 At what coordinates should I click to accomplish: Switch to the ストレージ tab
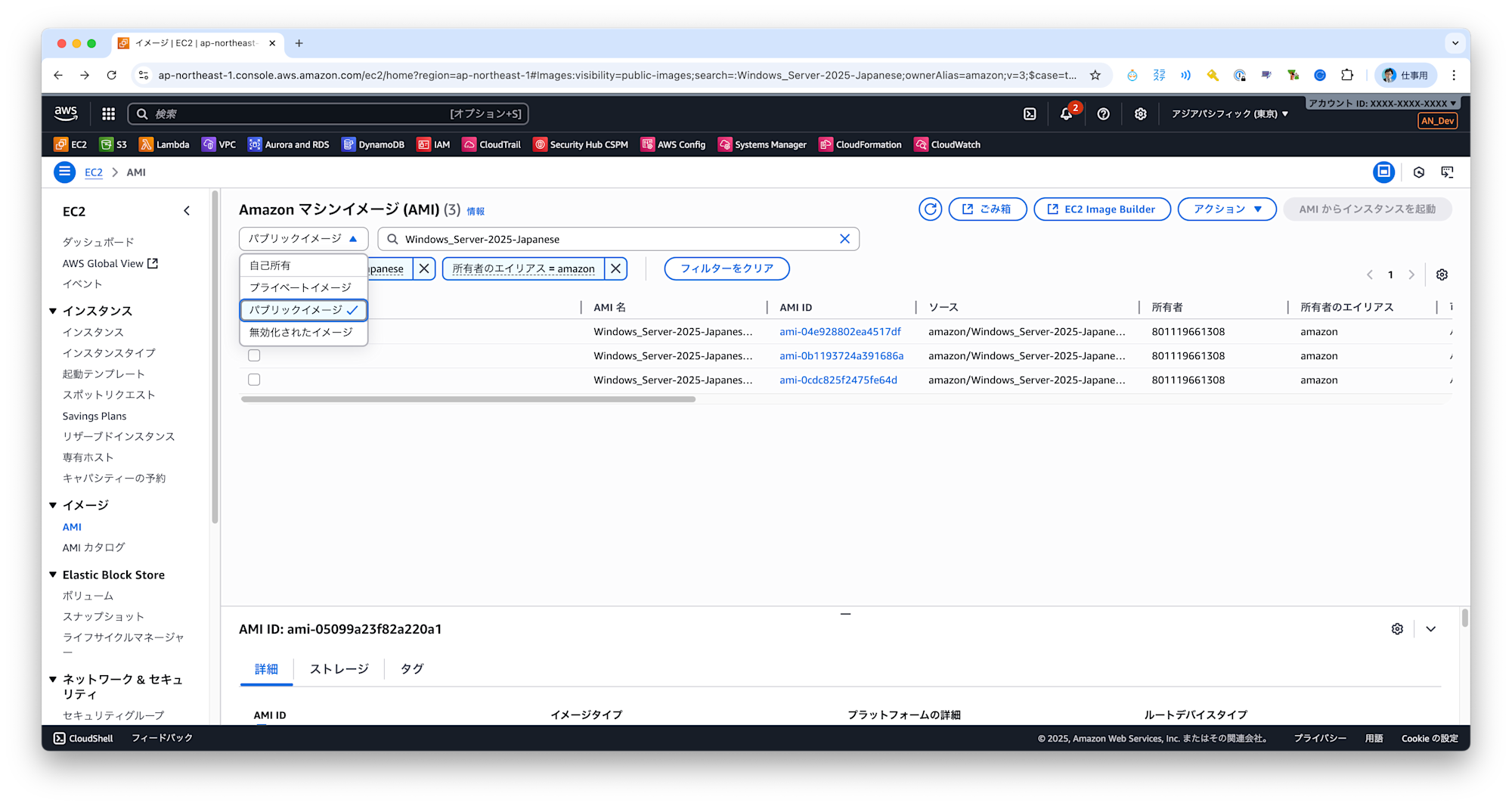click(x=339, y=669)
